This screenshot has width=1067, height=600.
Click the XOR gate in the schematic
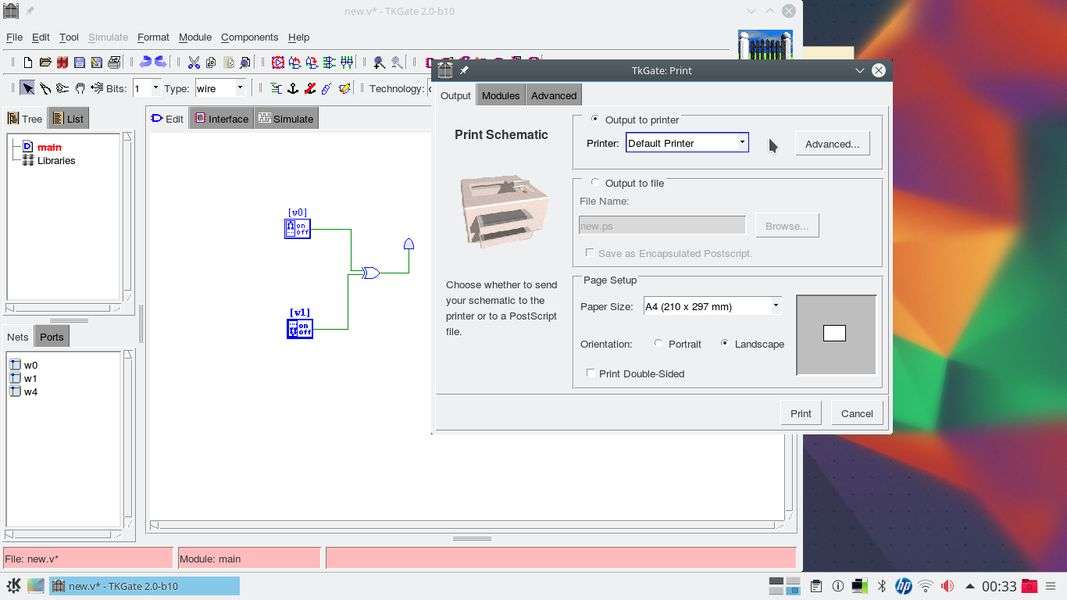(371, 272)
